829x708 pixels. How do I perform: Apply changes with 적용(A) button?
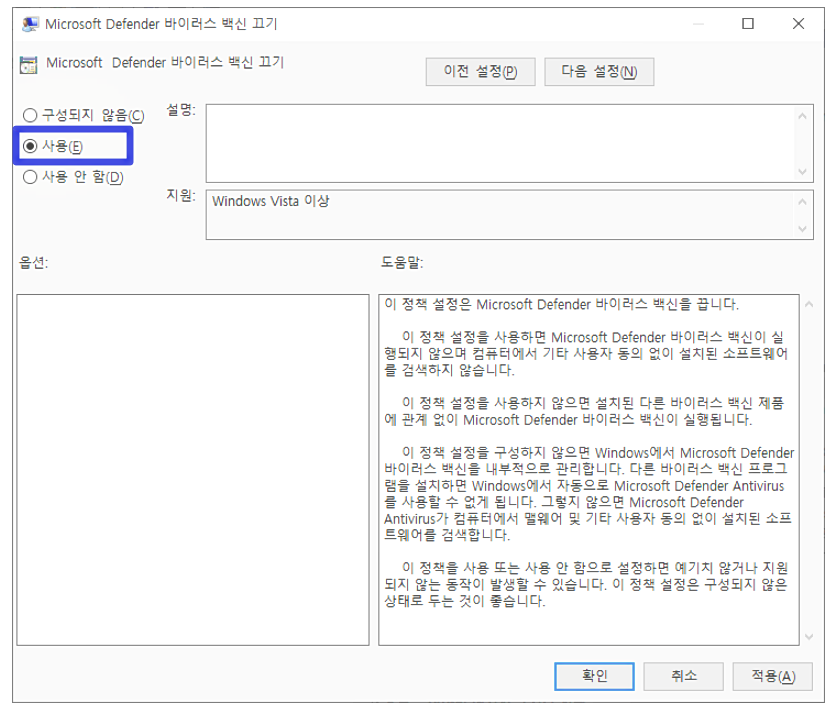[x=772, y=676]
